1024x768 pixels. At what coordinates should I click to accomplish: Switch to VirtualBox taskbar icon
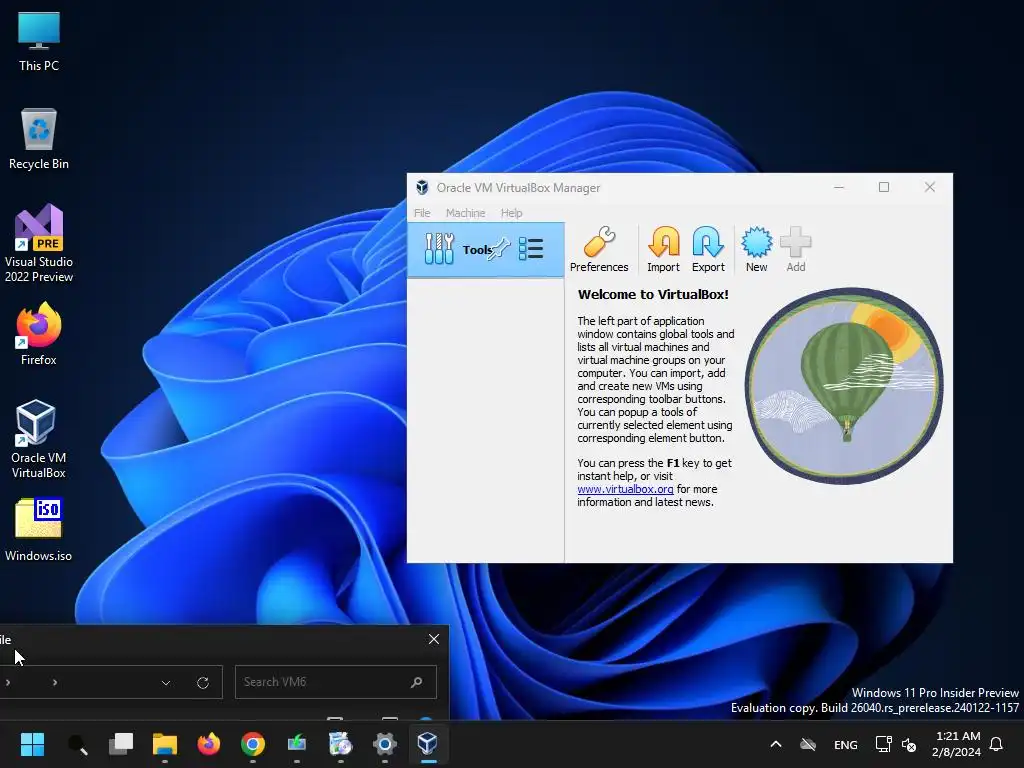point(428,744)
